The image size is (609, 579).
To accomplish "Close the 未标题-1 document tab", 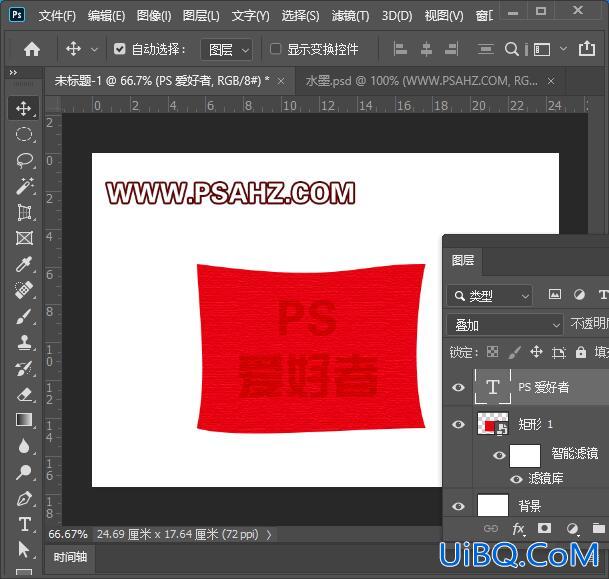I will (x=281, y=81).
